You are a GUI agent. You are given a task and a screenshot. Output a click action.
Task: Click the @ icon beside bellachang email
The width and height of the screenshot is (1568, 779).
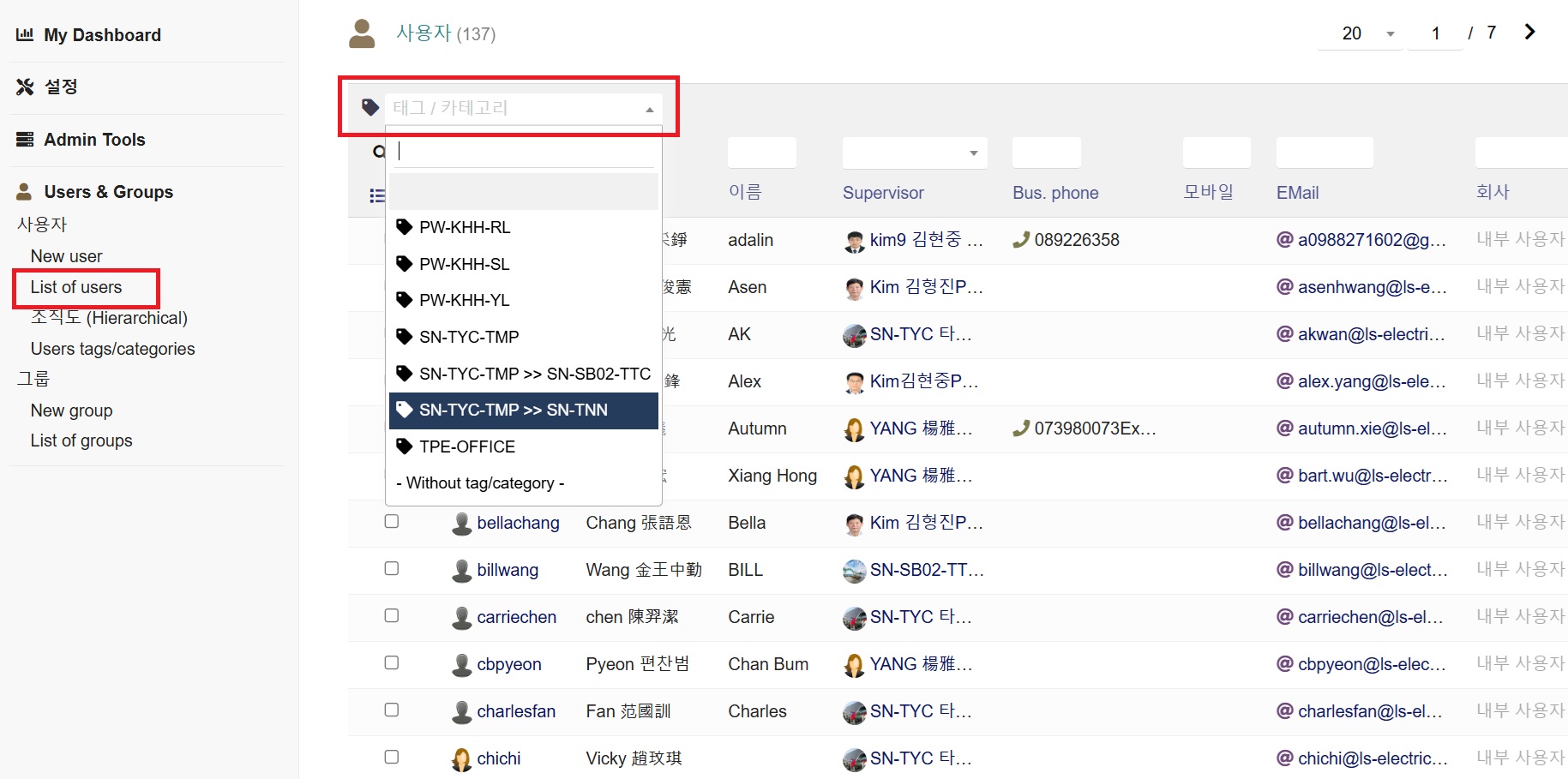click(x=1284, y=522)
